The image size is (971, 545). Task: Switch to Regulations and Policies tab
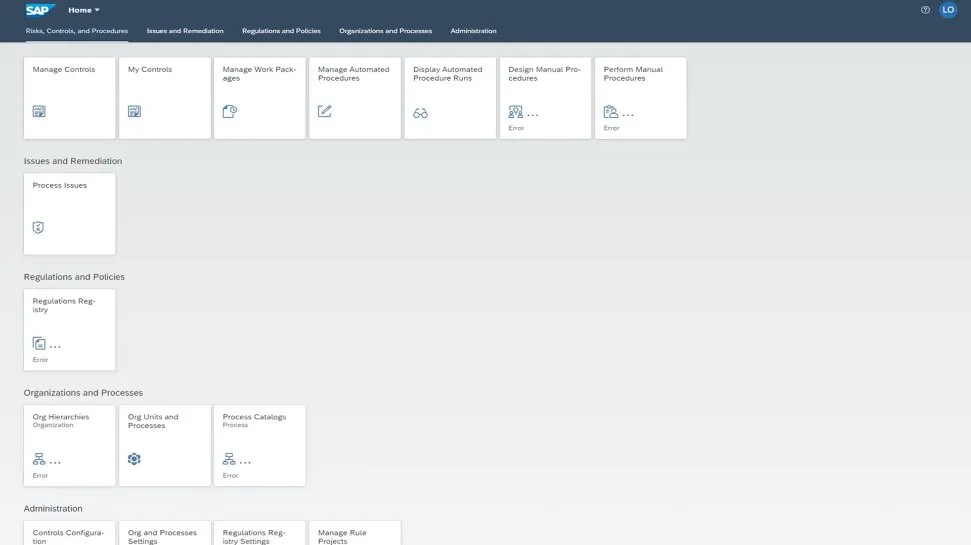pyautogui.click(x=281, y=31)
